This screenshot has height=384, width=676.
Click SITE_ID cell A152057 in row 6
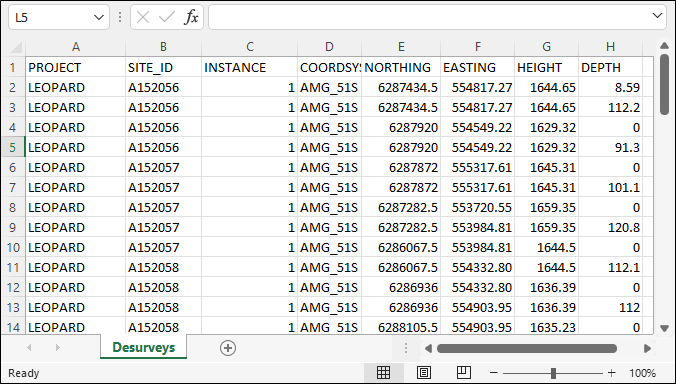tap(163, 167)
